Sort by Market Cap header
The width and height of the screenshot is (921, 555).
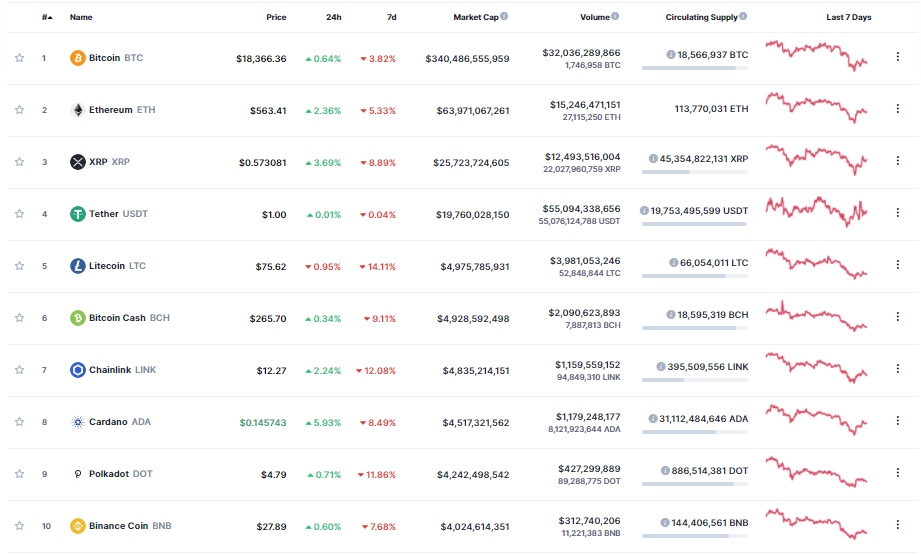click(476, 17)
